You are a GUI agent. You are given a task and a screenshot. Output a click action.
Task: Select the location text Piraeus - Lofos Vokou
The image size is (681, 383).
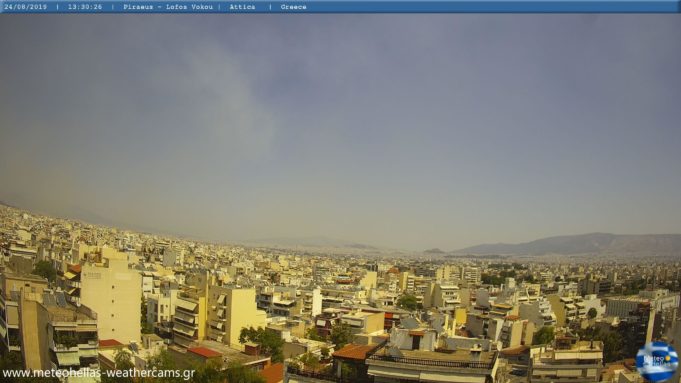point(168,7)
